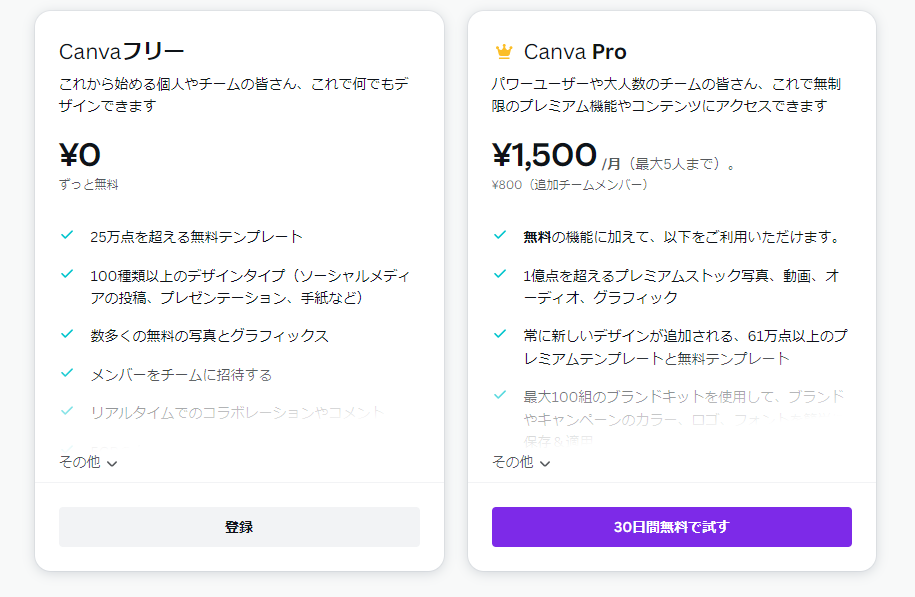
Task: Click the chevron arrow under the Free features
Action: coord(112,463)
